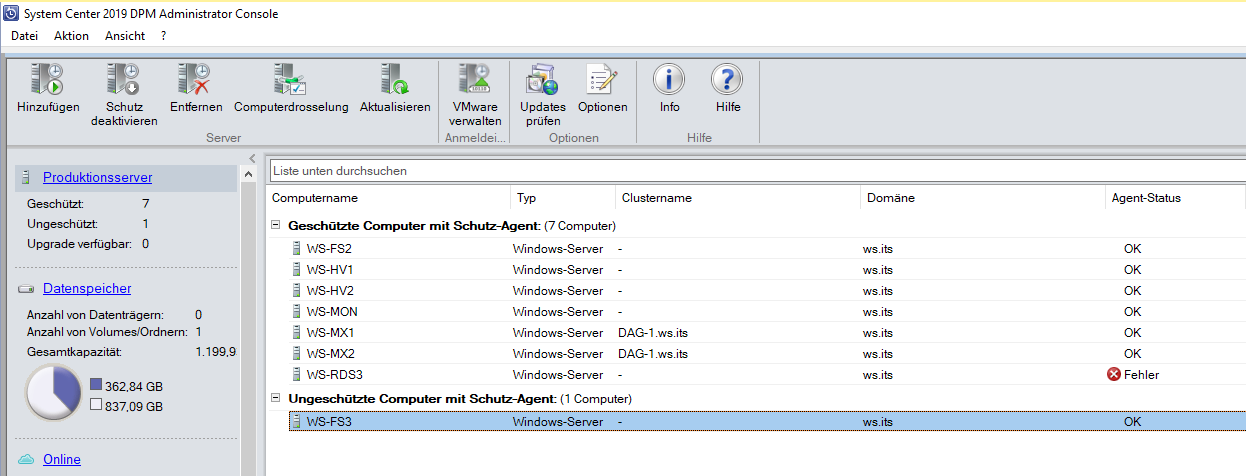Collapse the left navigation pane arrow
The height and width of the screenshot is (476, 1246).
[252, 159]
